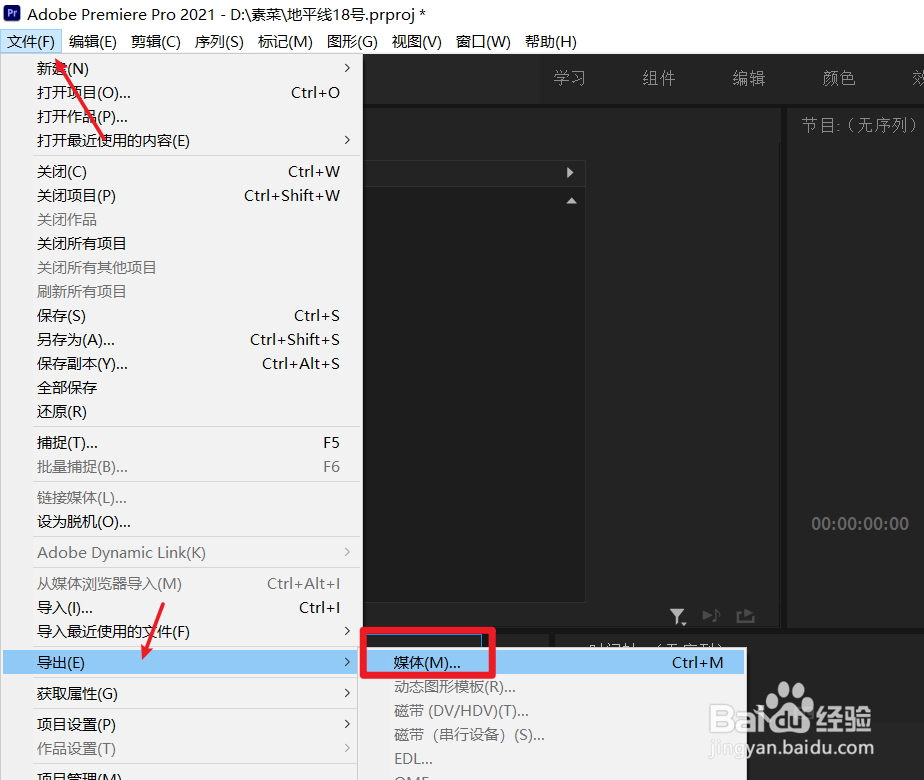Choose 磁带（串行设备）(S)... export option
924x780 pixels.
pos(554,735)
